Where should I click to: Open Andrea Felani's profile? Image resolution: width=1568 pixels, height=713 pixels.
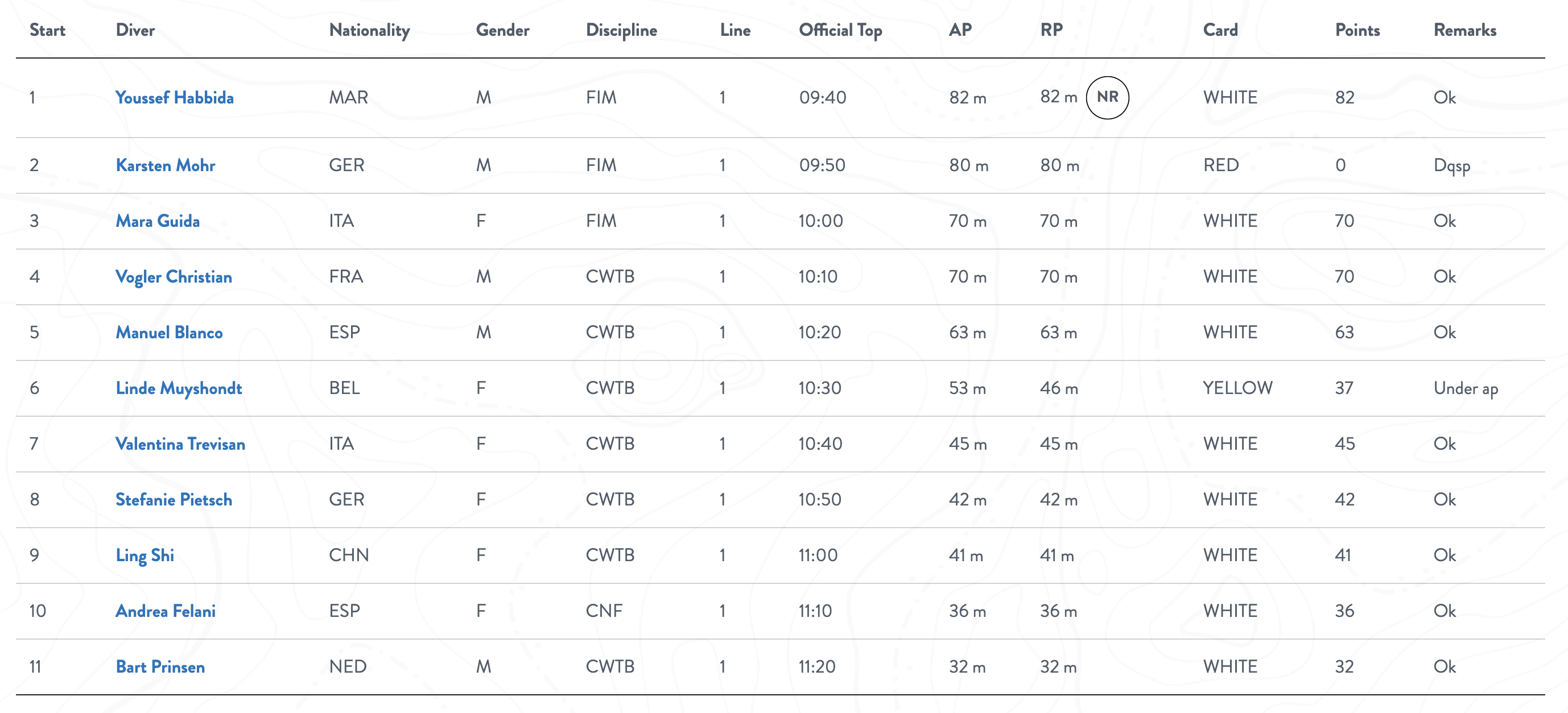166,611
